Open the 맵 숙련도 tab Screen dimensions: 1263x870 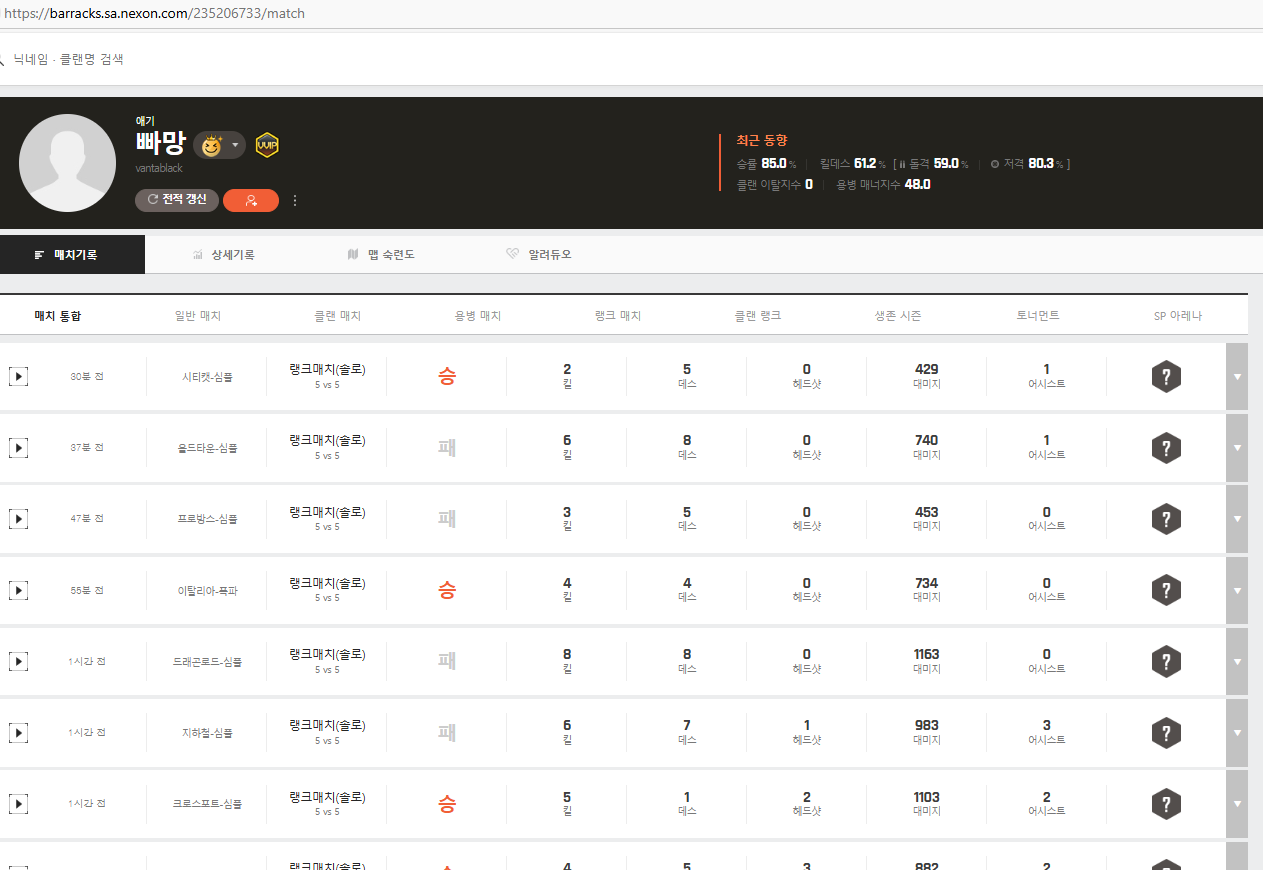pos(381,255)
